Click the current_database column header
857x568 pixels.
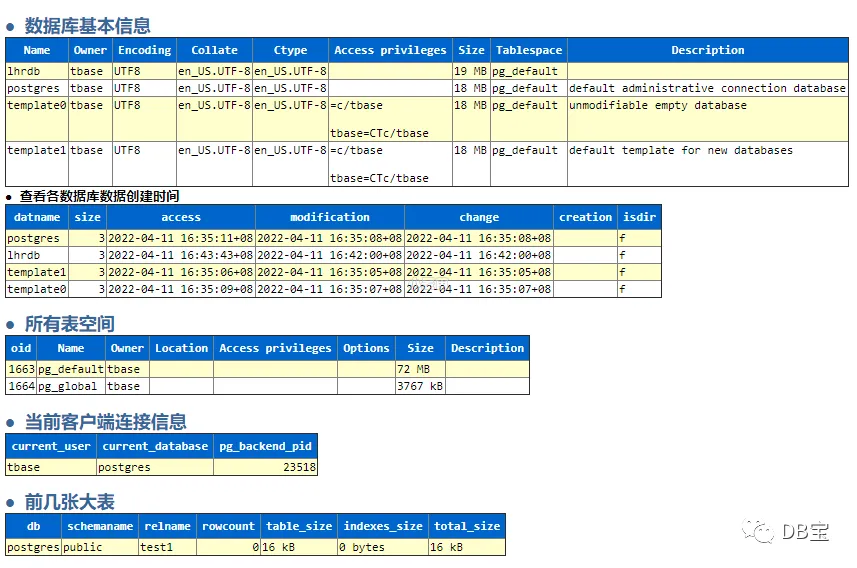[x=155, y=446]
